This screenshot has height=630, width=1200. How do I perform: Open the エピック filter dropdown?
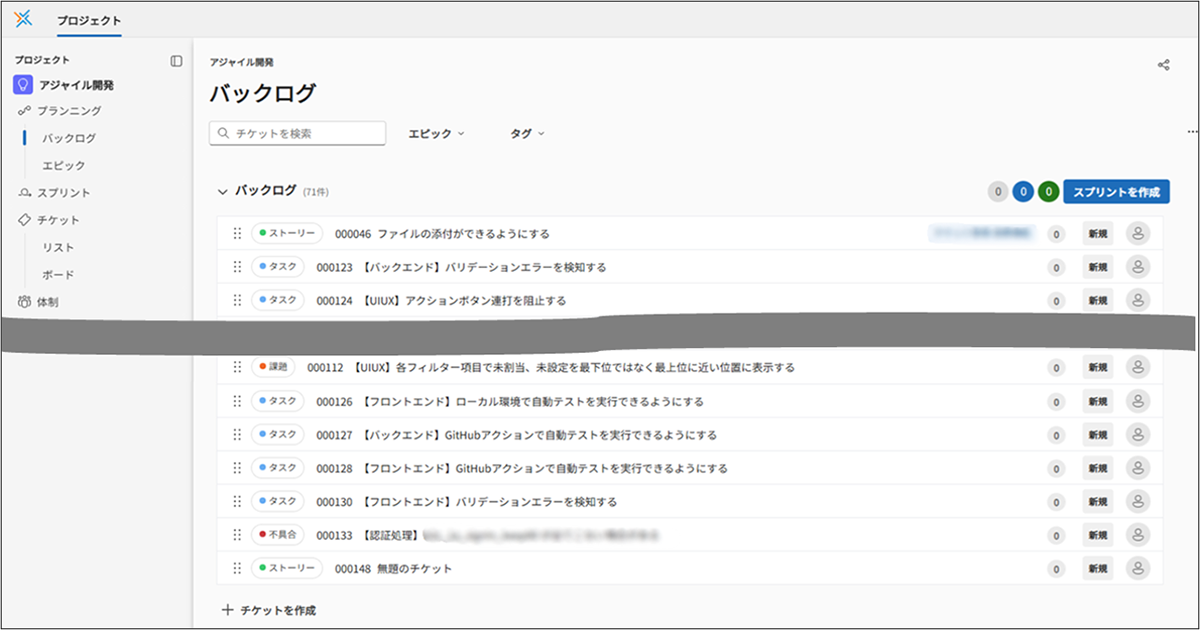(436, 133)
